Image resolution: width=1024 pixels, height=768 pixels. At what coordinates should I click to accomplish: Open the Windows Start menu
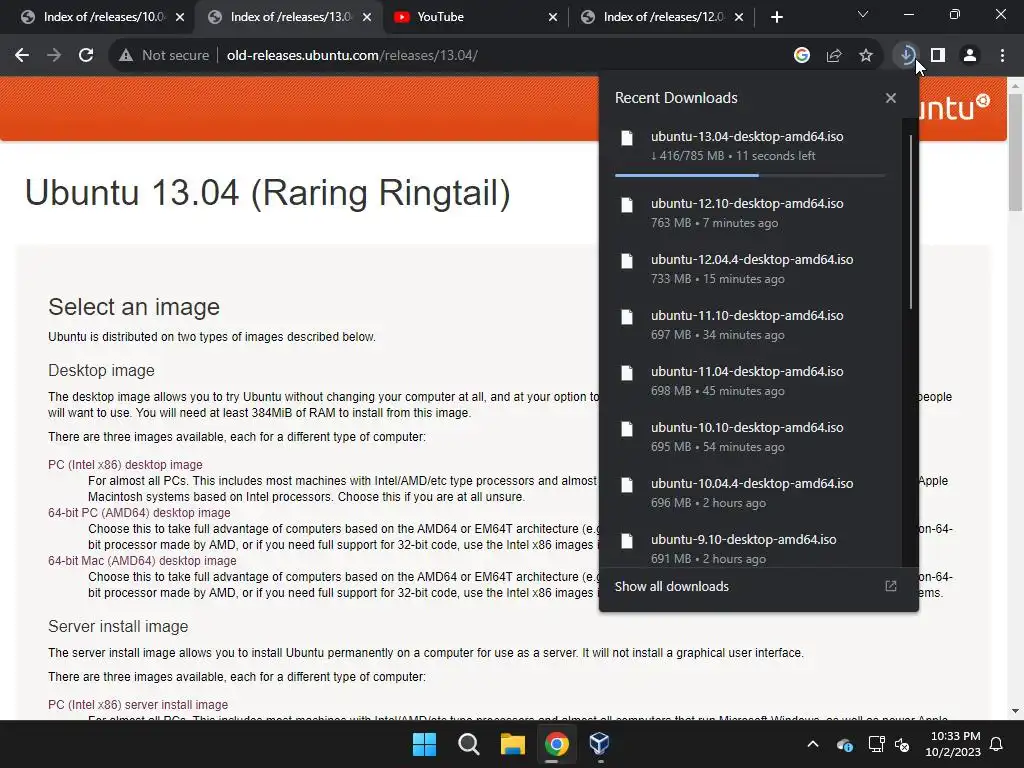click(424, 744)
